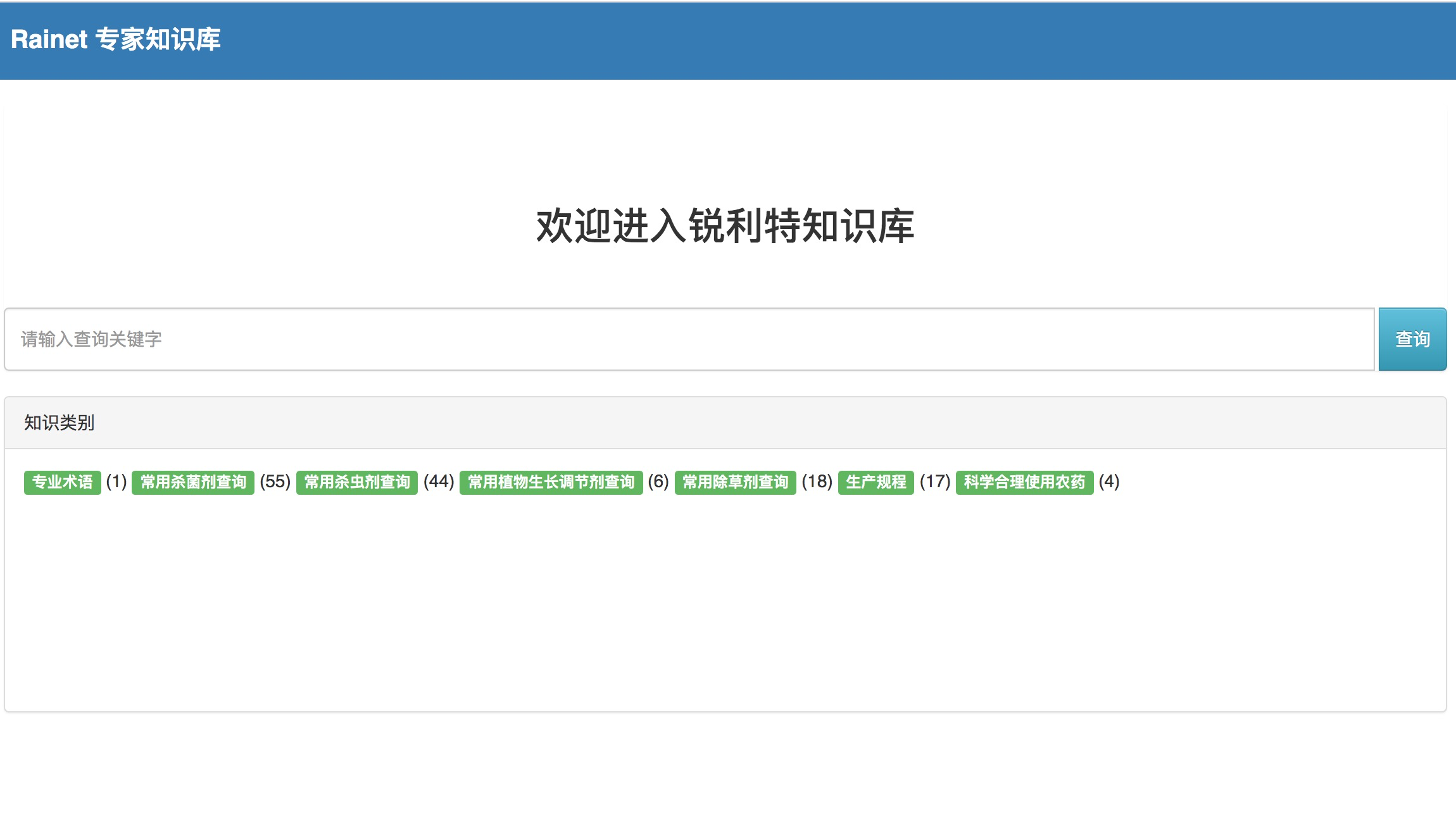The height and width of the screenshot is (839, 1456).
Task: Click the (18) count after 常用除草剂查询
Action: tap(817, 482)
